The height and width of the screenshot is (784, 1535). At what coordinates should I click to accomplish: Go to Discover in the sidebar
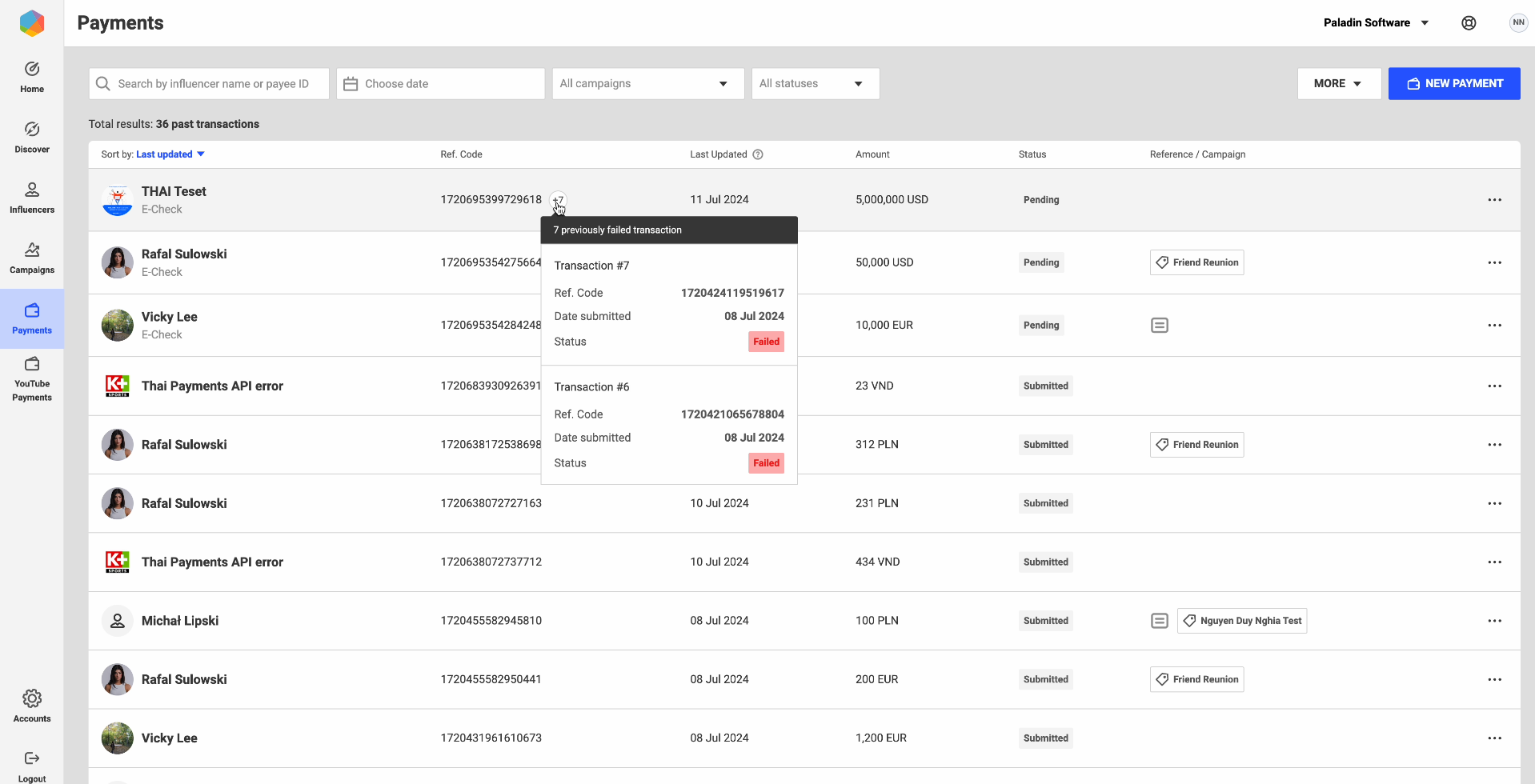pyautogui.click(x=32, y=137)
